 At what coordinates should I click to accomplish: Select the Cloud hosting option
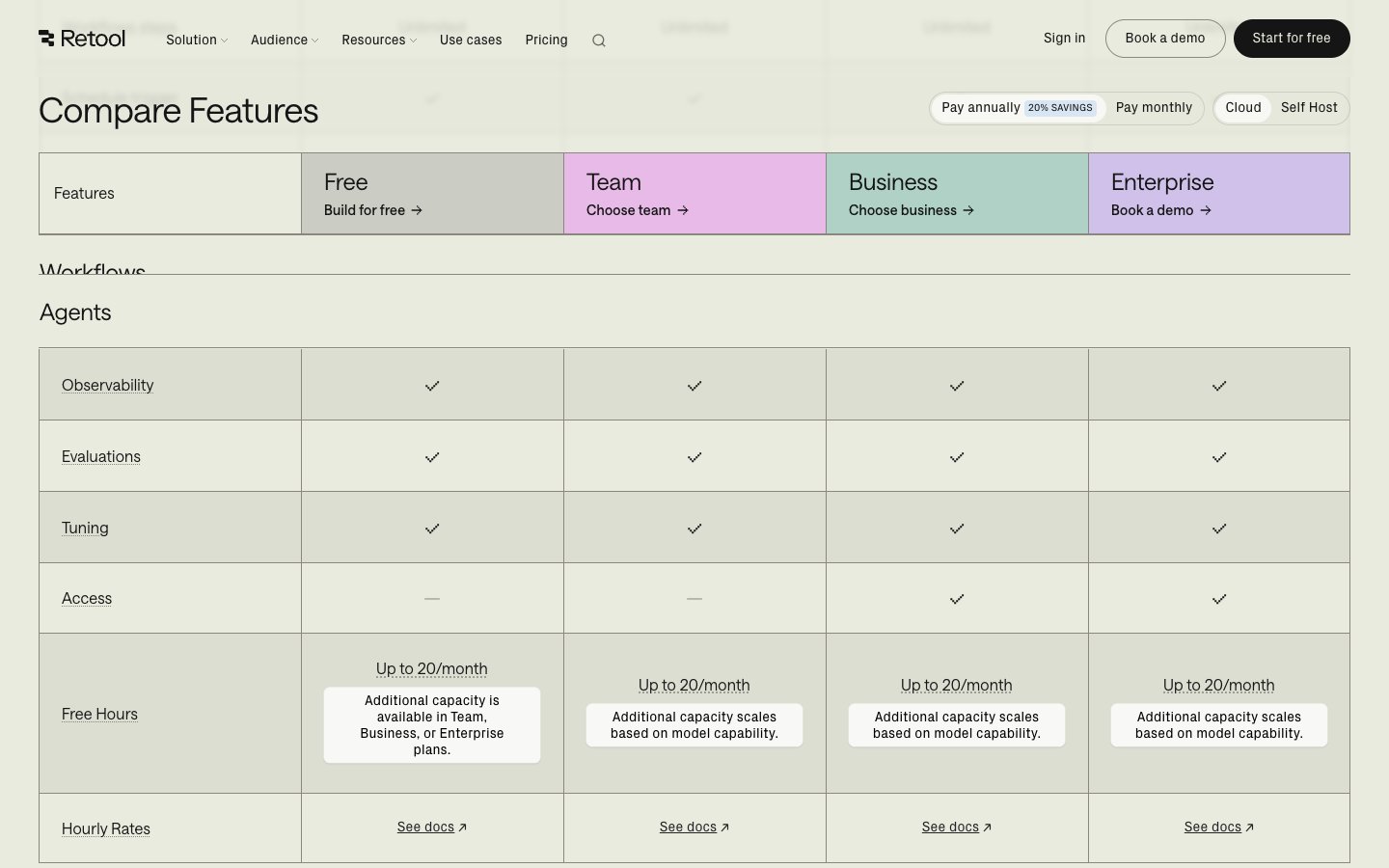[1242, 108]
